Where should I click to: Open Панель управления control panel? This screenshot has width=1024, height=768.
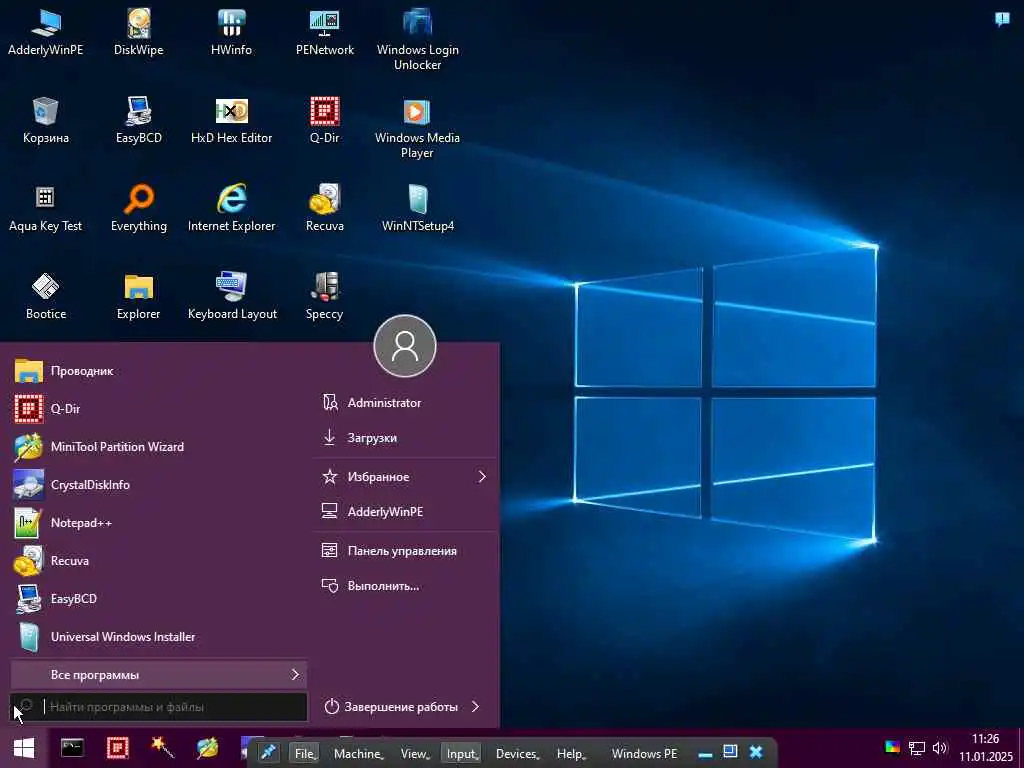coord(406,551)
